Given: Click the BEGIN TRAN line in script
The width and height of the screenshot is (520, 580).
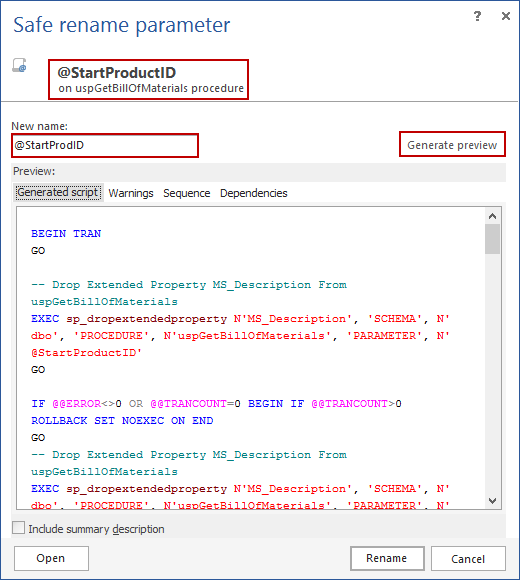Looking at the screenshot, I should tap(66, 234).
